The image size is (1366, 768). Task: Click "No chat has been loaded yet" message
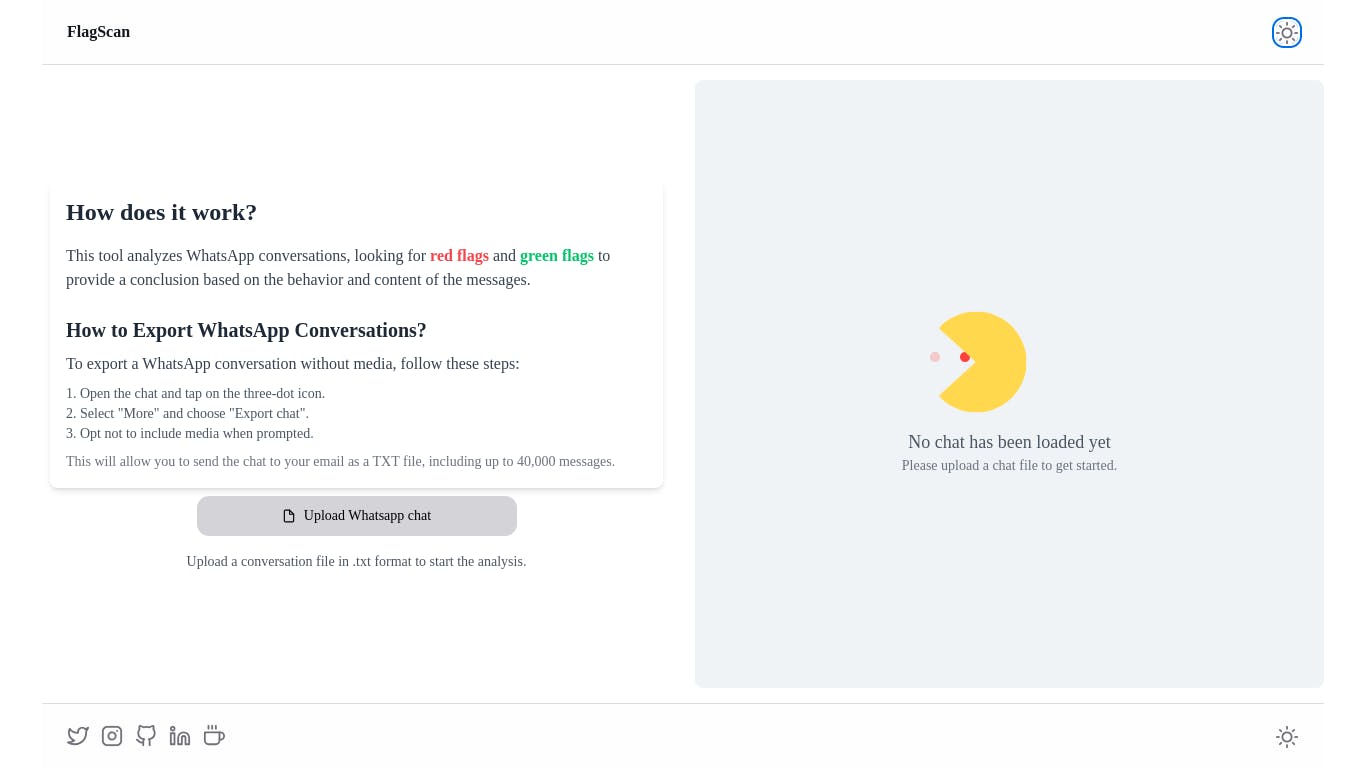click(x=1009, y=442)
